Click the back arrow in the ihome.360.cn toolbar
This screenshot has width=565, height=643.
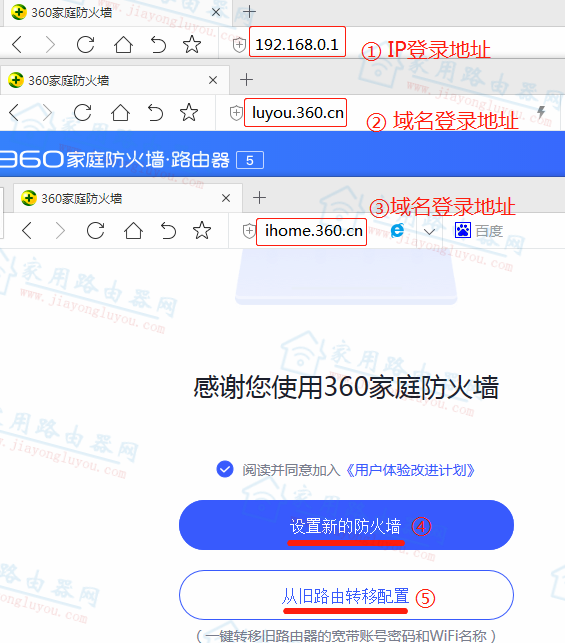pos(27,230)
